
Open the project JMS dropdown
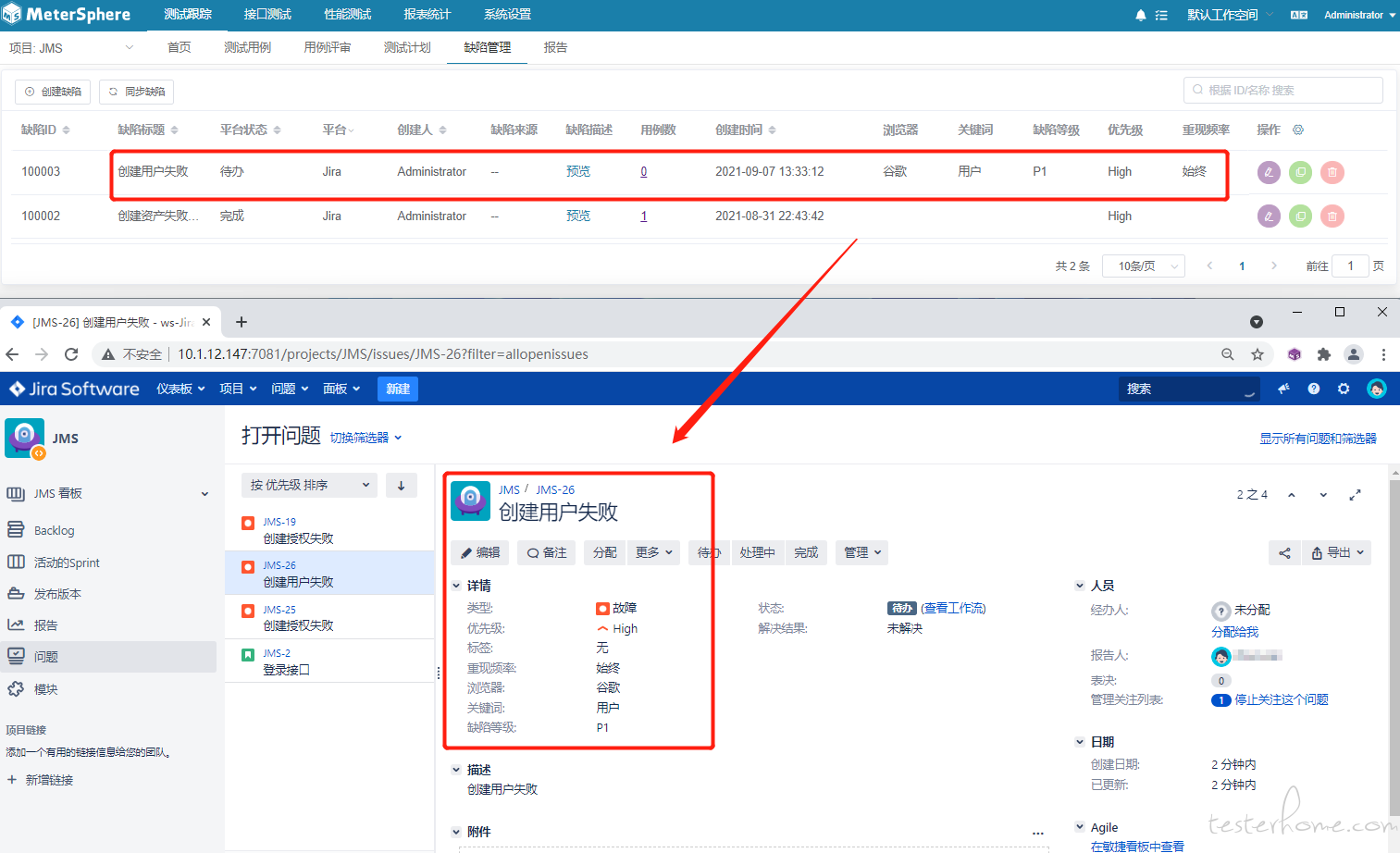coord(71,47)
